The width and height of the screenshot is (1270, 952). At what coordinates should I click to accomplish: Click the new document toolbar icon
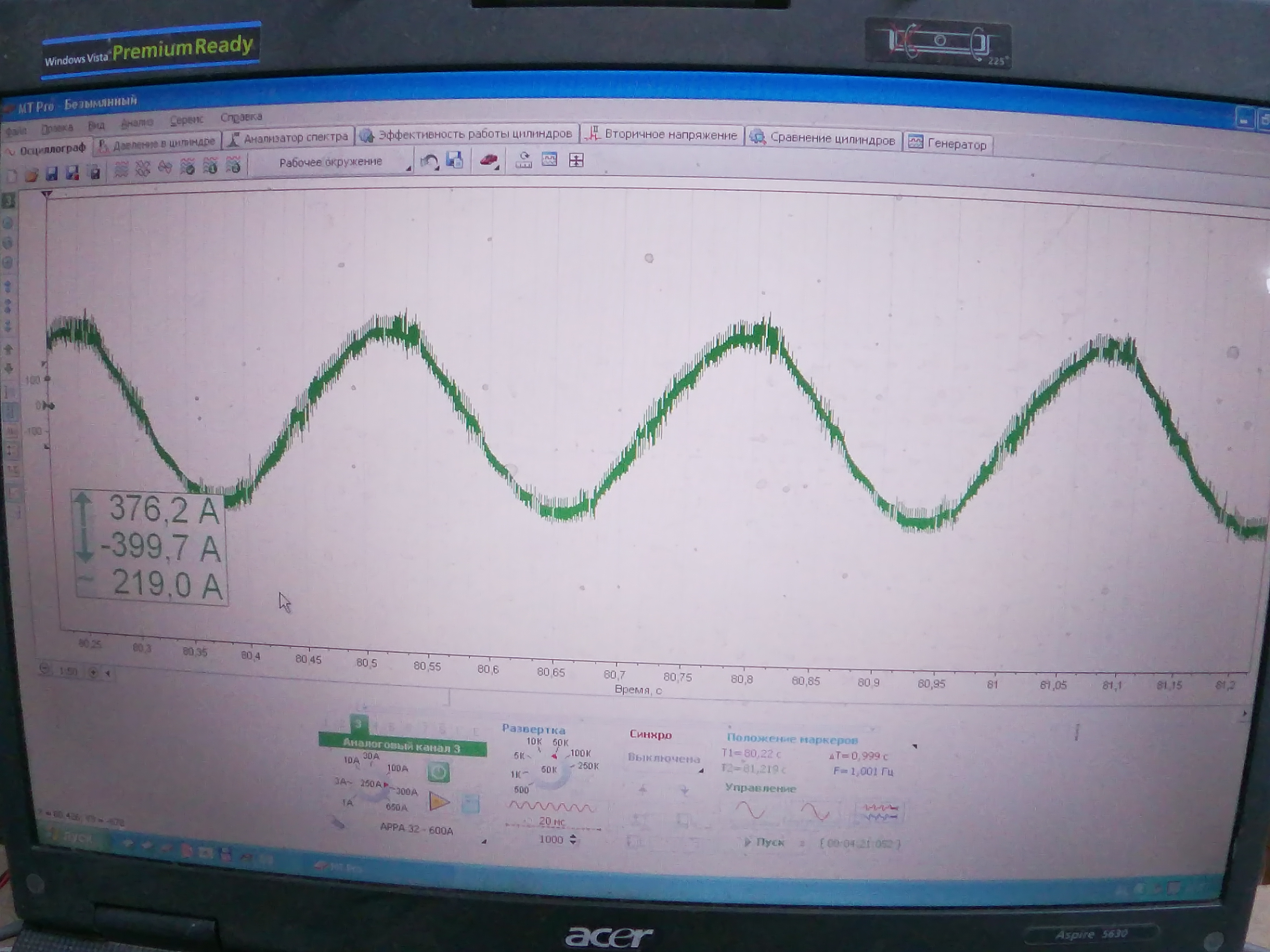pos(11,176)
